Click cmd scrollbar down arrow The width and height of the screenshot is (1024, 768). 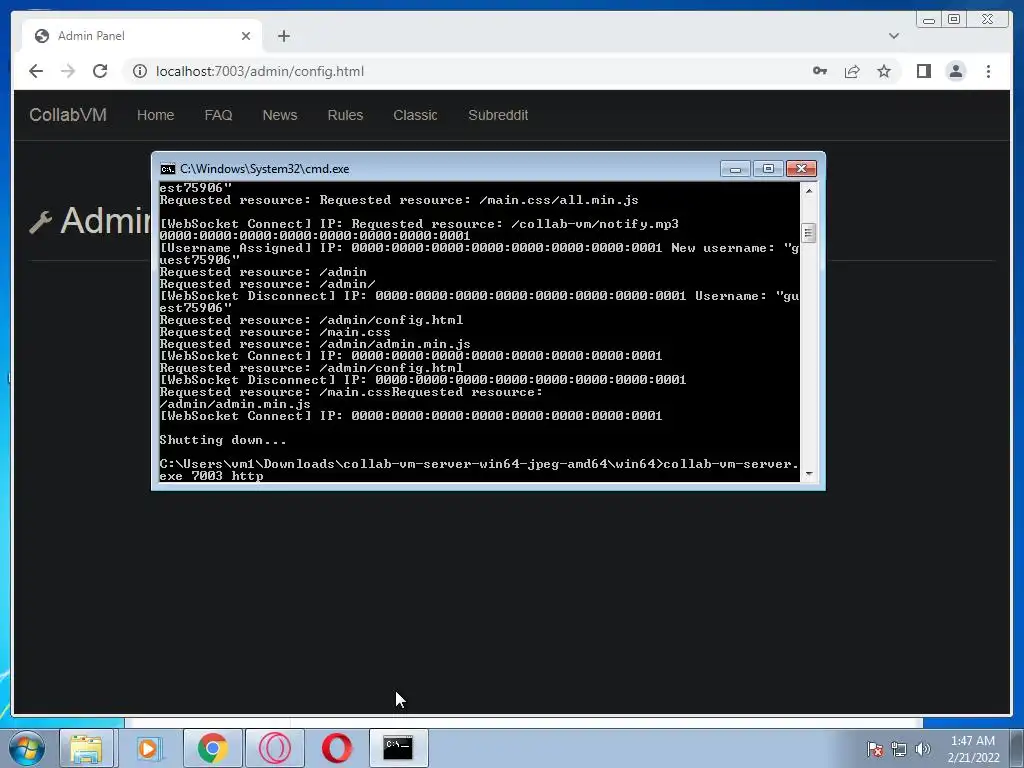click(x=808, y=474)
